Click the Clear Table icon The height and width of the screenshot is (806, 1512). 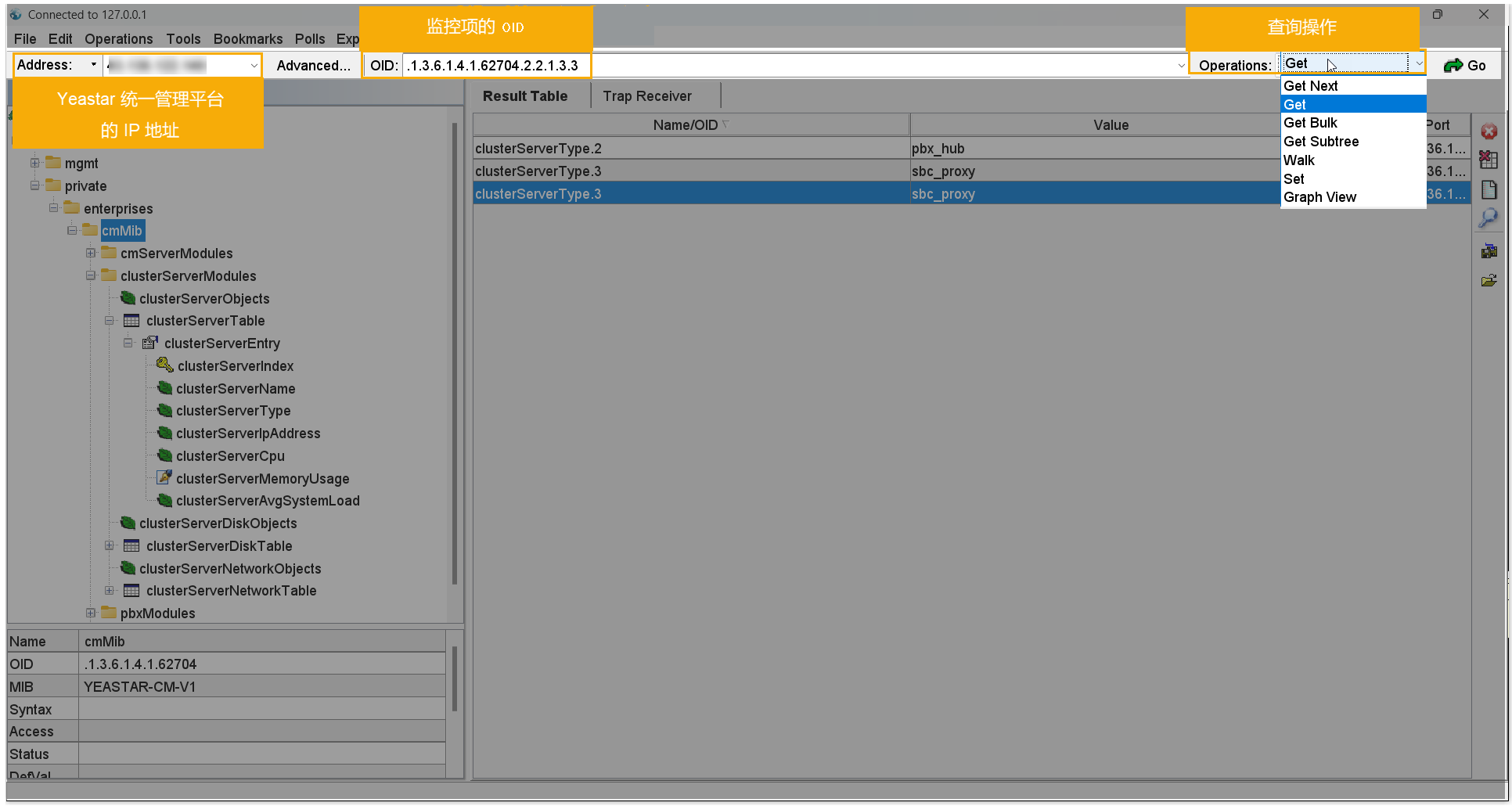click(x=1489, y=160)
